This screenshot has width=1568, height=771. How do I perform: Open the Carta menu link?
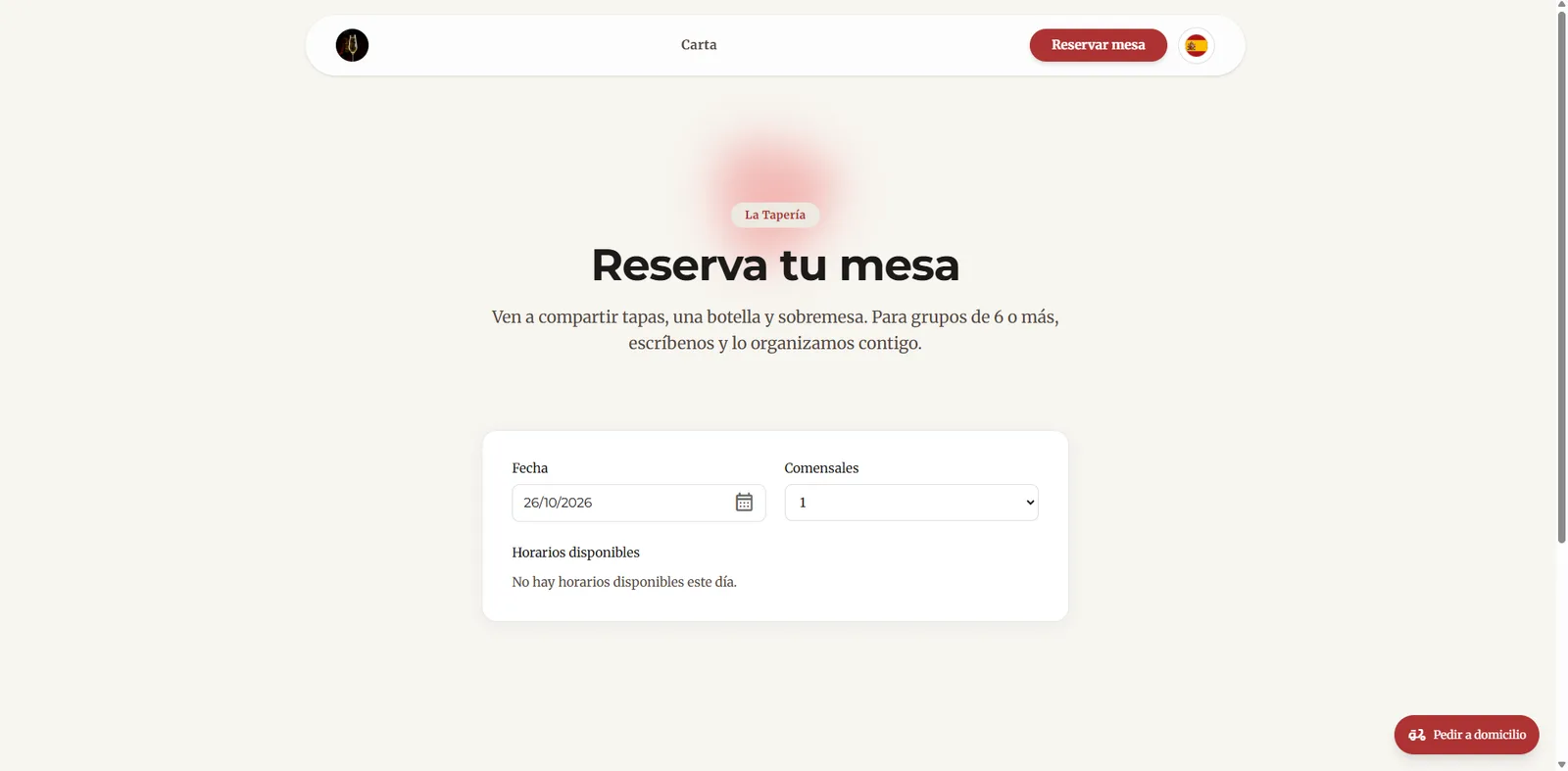coord(699,45)
